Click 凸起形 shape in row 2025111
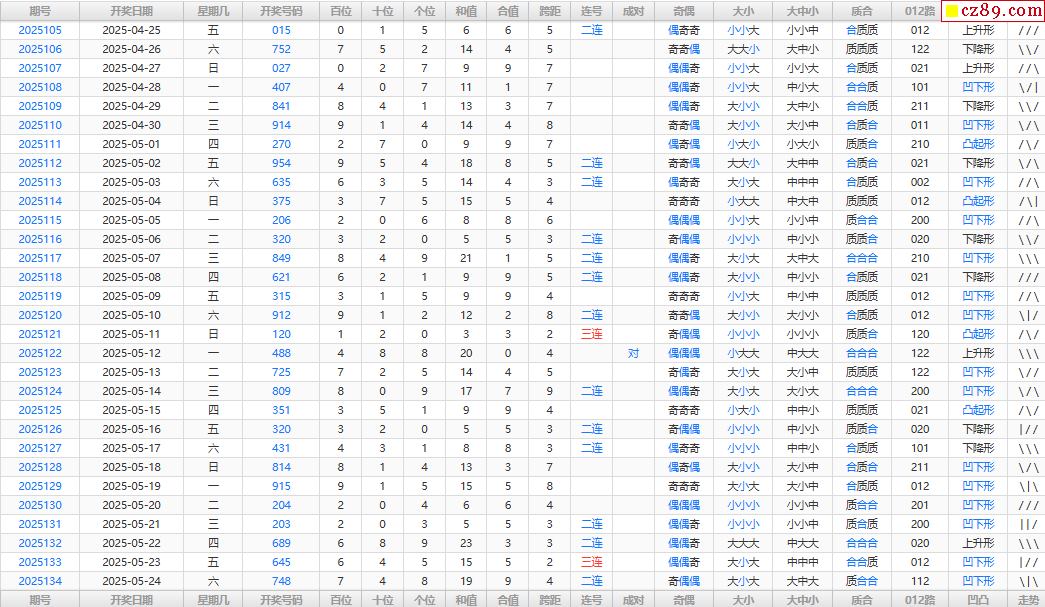 coord(978,144)
